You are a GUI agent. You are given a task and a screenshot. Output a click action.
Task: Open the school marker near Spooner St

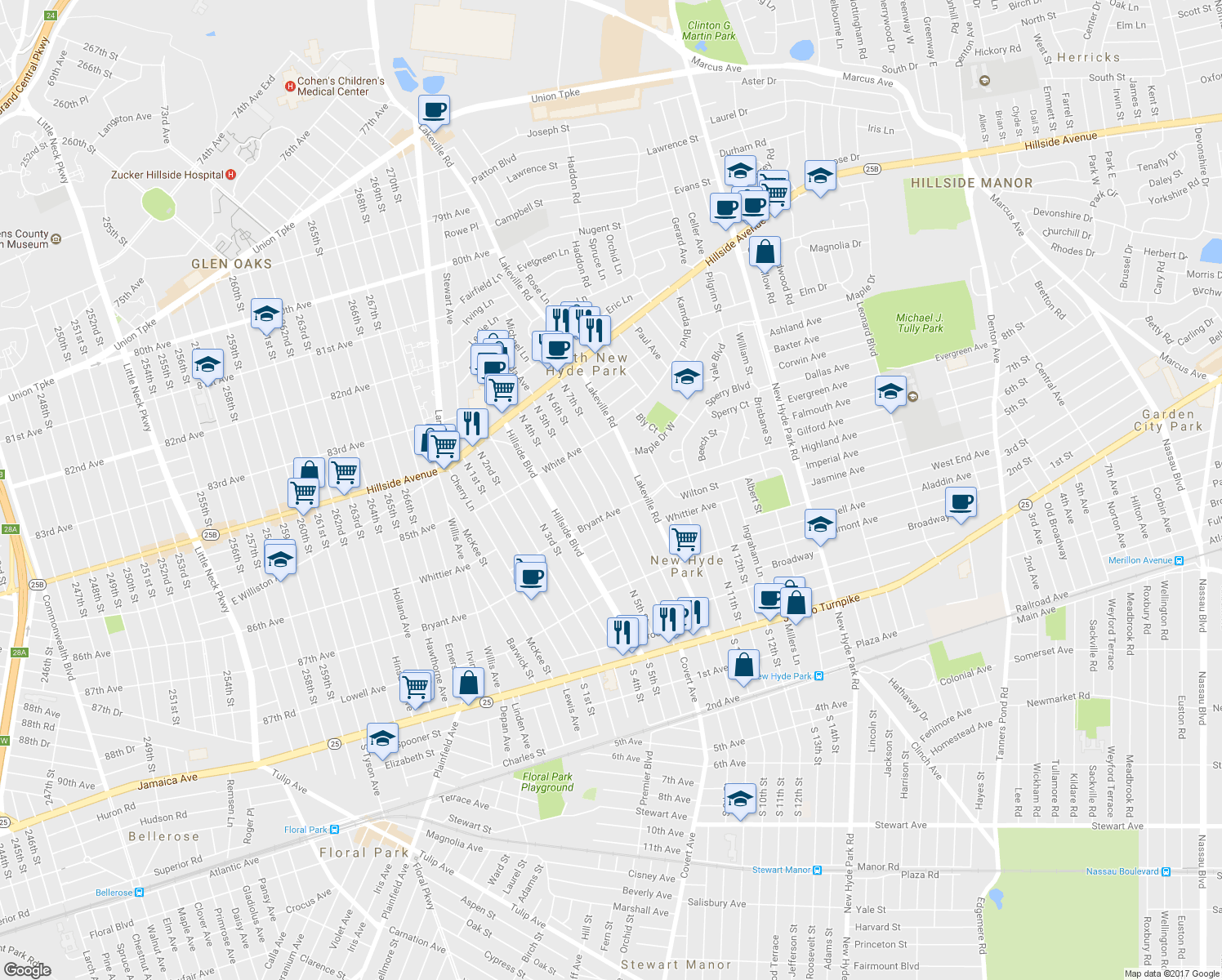coord(382,741)
